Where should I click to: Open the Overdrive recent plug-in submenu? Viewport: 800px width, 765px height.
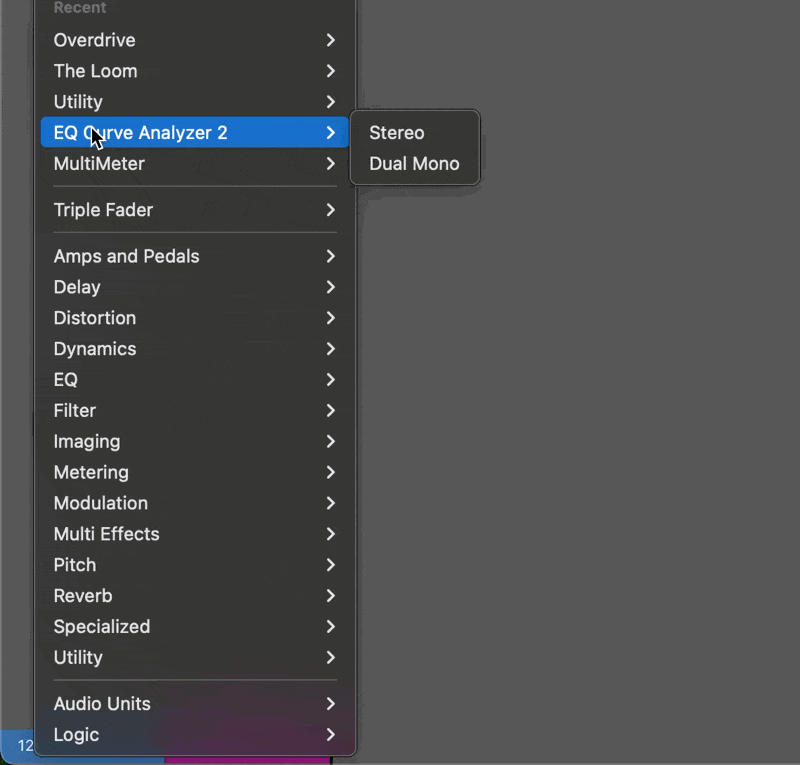95,40
